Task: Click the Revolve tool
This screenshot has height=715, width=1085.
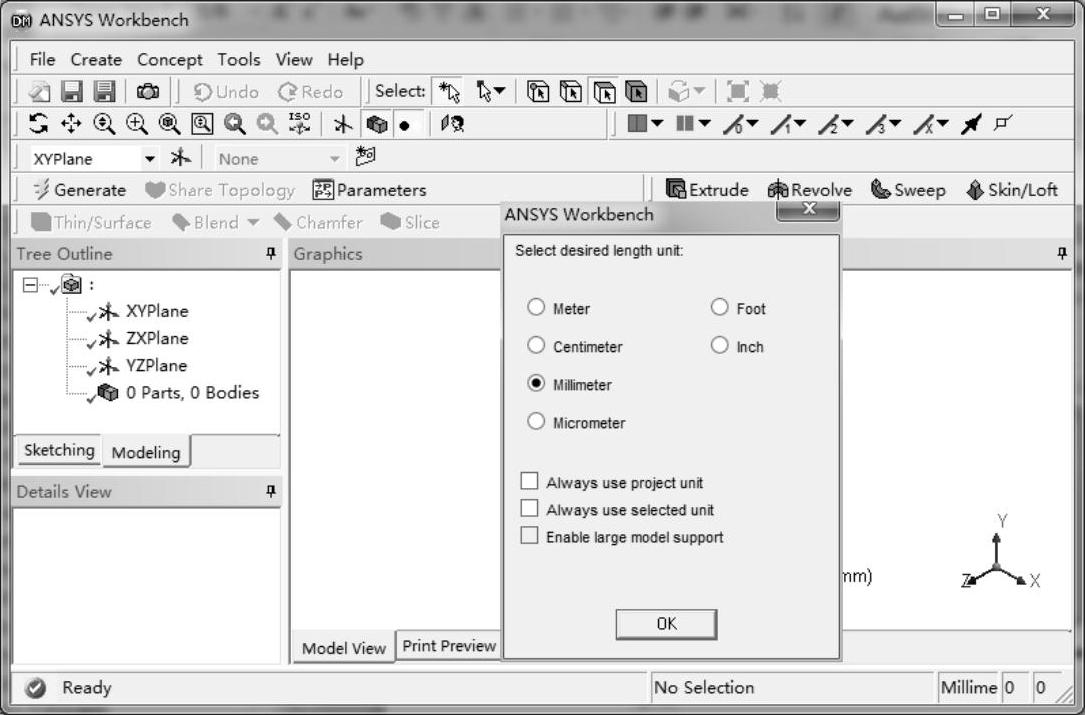Action: (x=810, y=190)
